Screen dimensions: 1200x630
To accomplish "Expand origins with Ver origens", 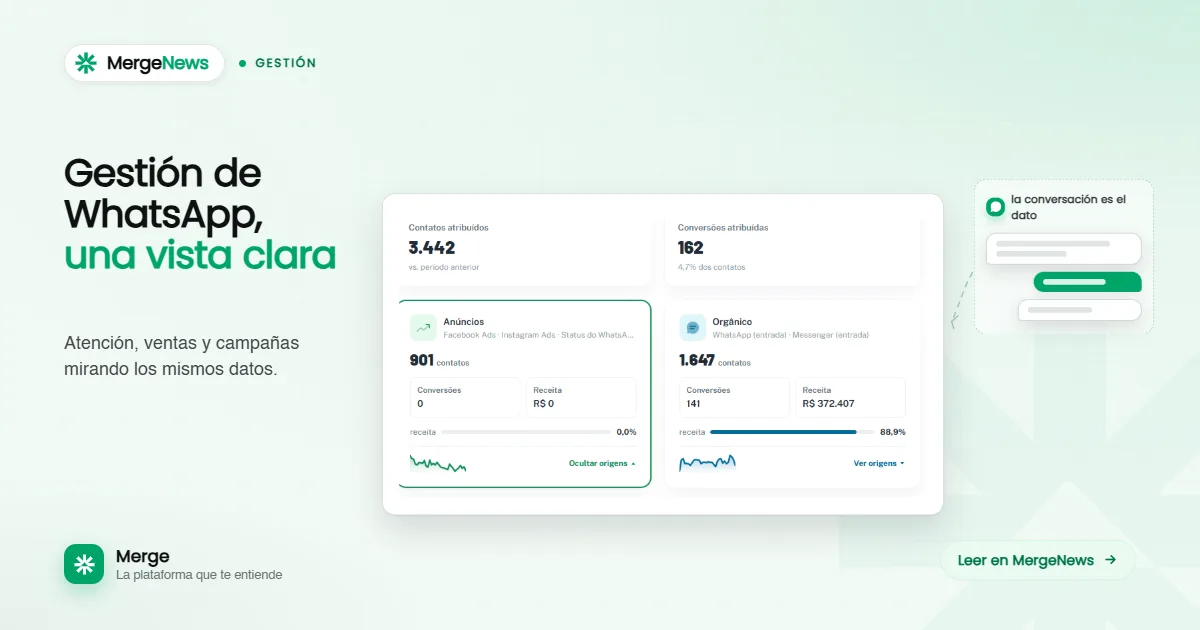I will coord(879,463).
